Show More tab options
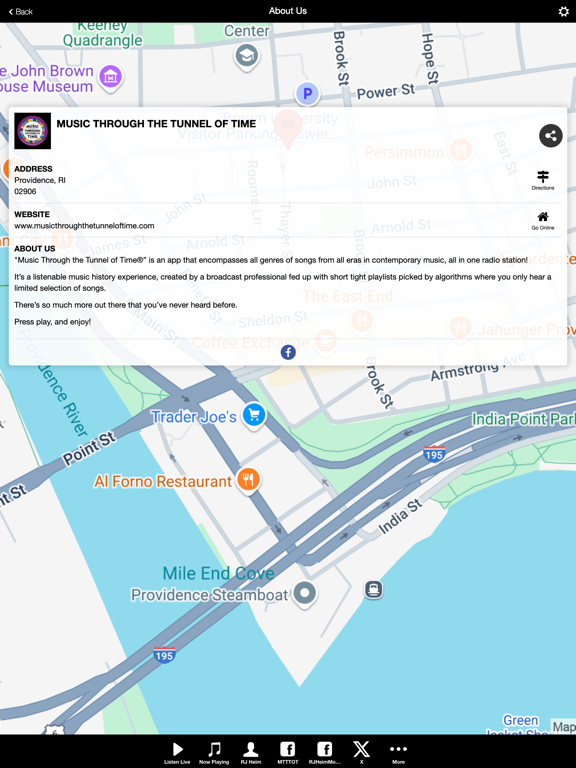Viewport: 576px width, 768px height. tap(398, 752)
